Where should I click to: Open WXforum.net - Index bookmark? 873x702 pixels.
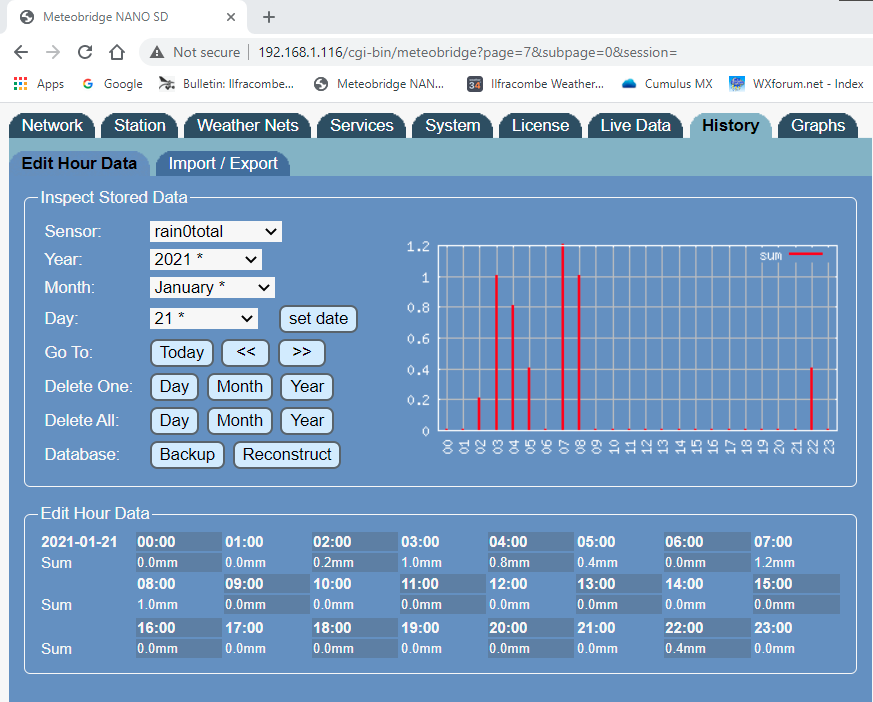click(796, 84)
